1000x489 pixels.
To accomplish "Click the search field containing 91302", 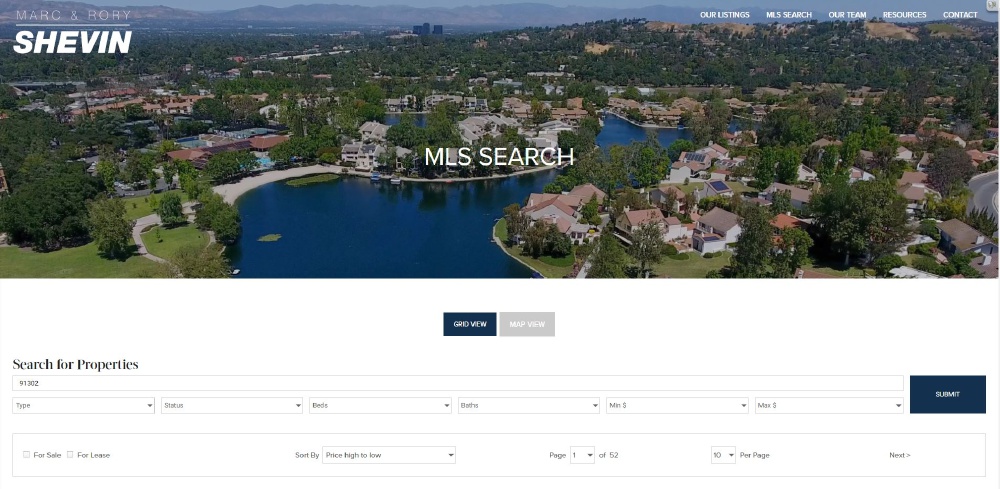I will (x=458, y=383).
